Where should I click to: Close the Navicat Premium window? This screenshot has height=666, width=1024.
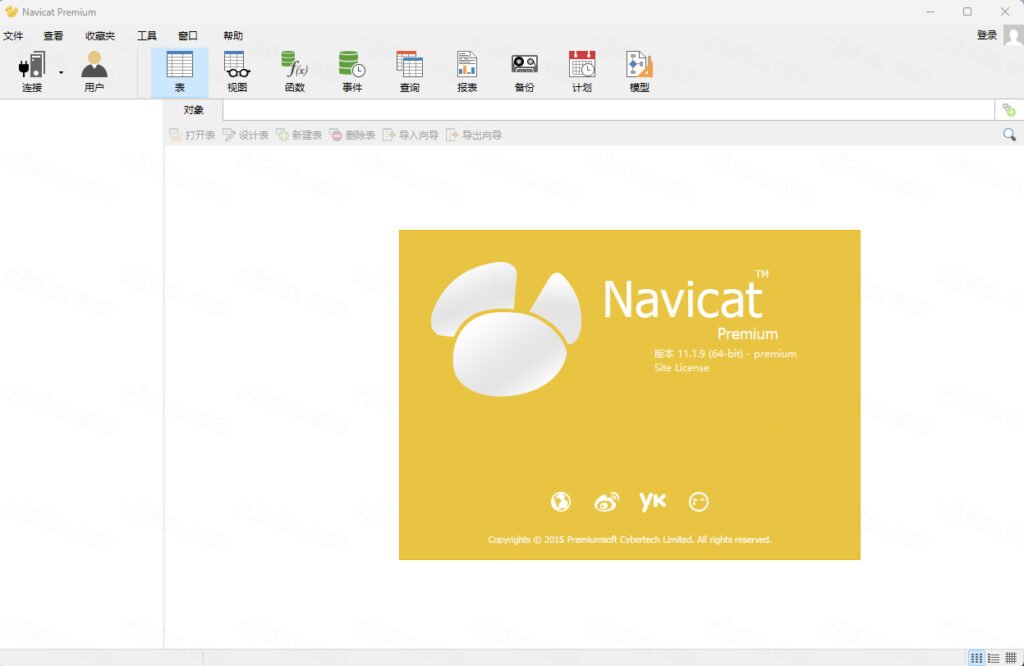coord(1005,12)
